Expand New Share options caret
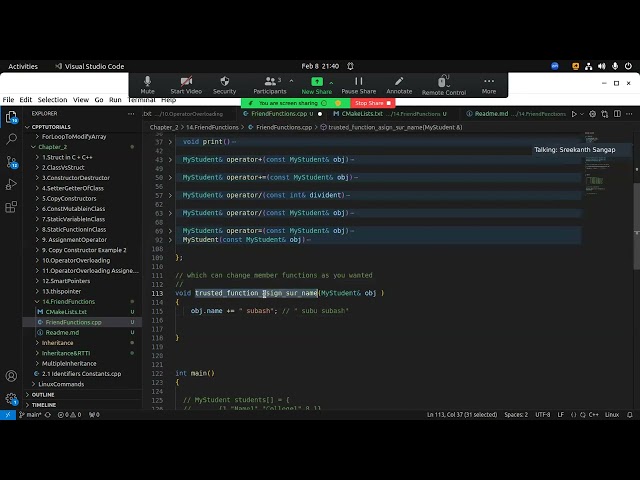The width and height of the screenshot is (640, 480). point(331,83)
